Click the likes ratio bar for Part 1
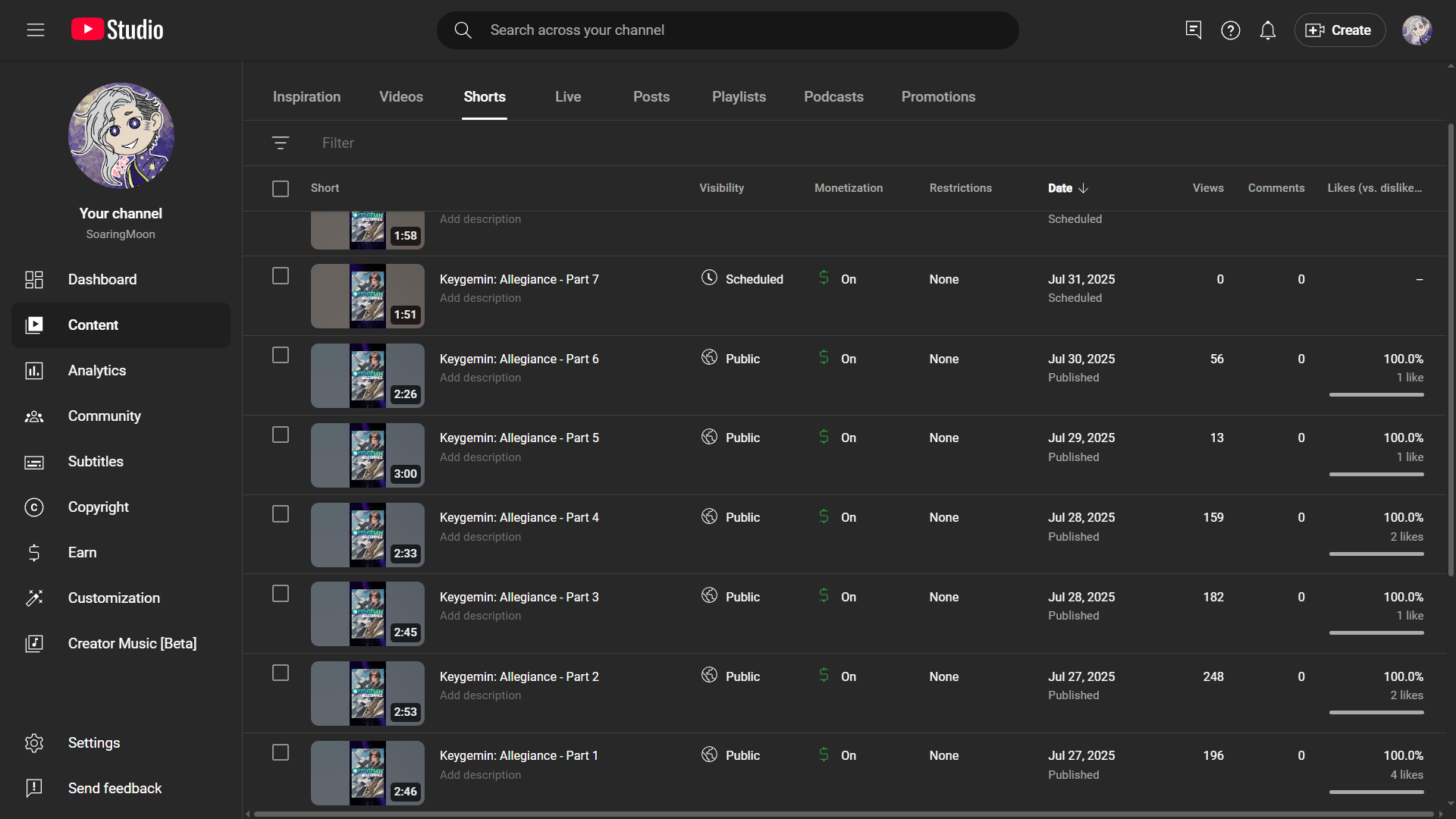1456x819 pixels. click(x=1376, y=792)
